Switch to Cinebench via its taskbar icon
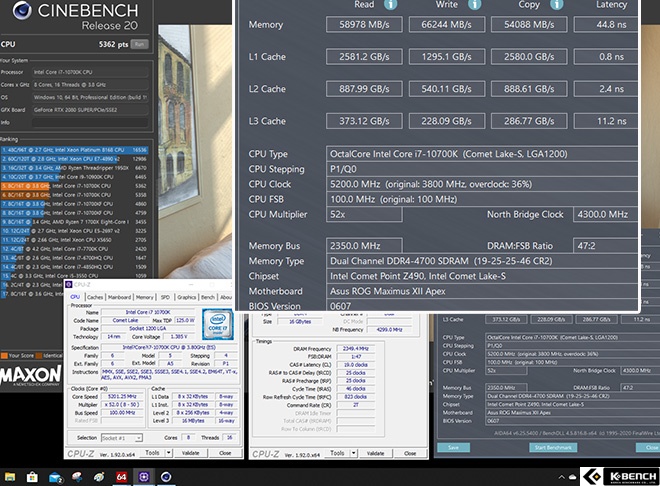Image resolution: width=660 pixels, height=486 pixels. [x=166, y=477]
